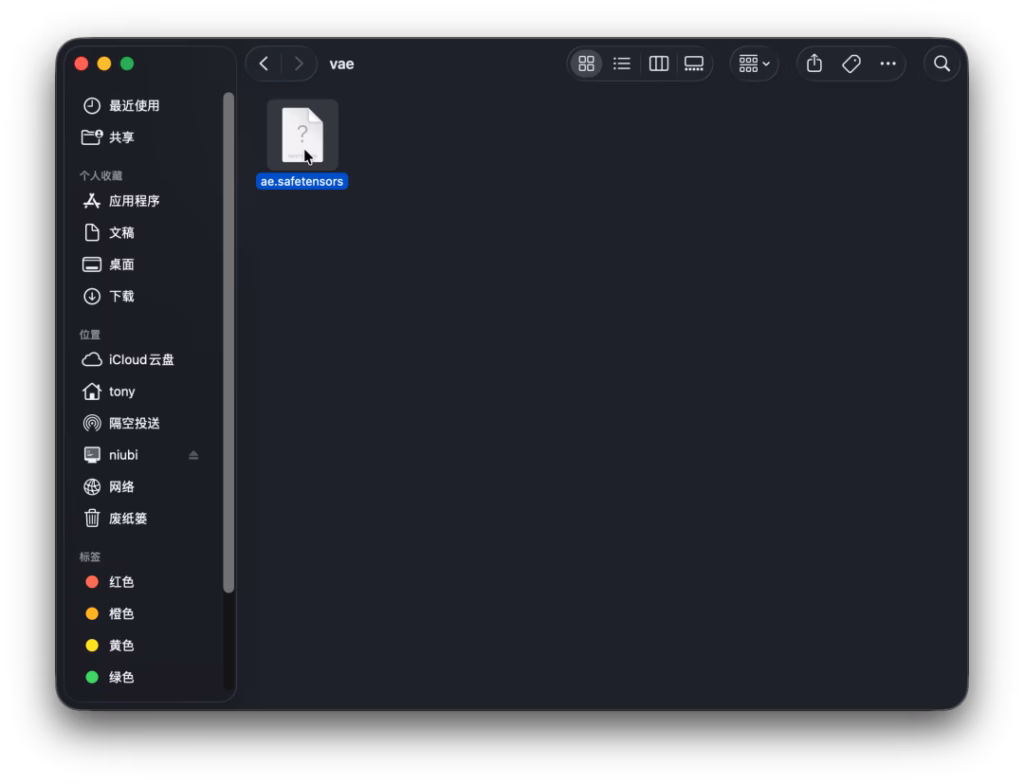Select the ae.safetensors file icon

coord(302,135)
